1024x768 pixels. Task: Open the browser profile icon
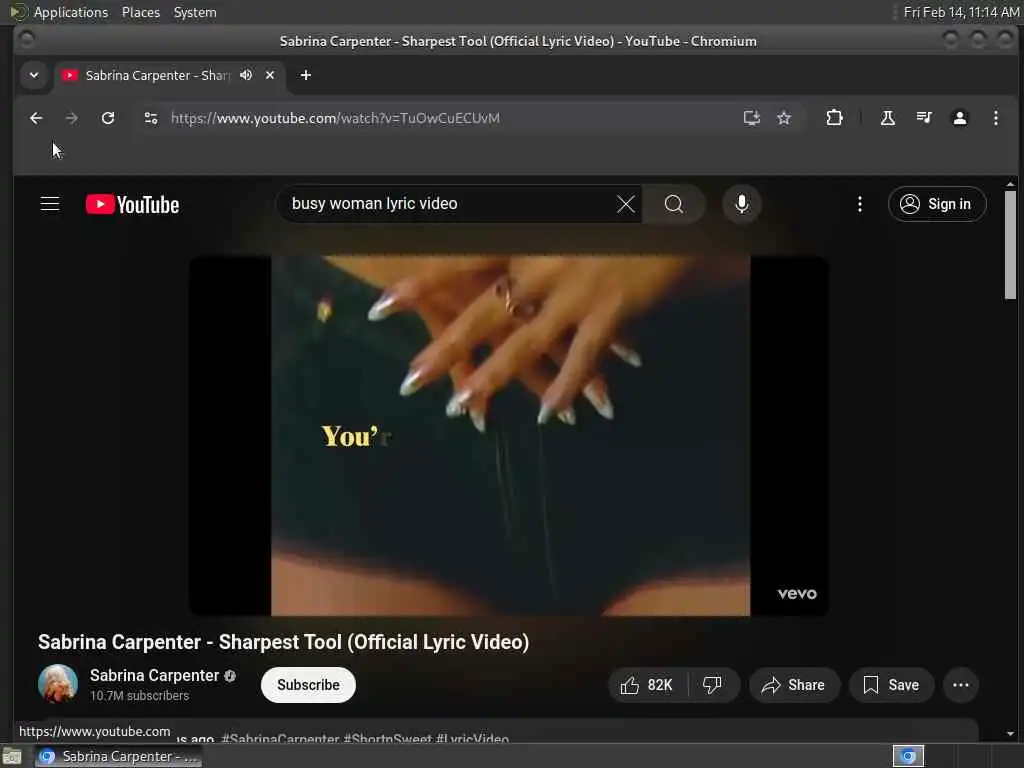pyautogui.click(x=959, y=118)
